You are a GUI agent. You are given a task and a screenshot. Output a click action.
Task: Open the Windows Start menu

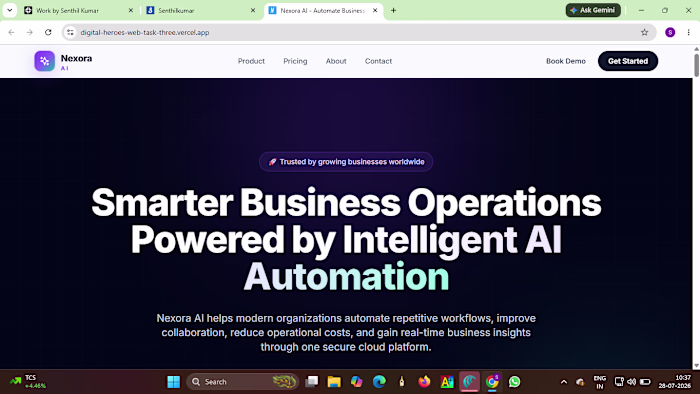174,382
